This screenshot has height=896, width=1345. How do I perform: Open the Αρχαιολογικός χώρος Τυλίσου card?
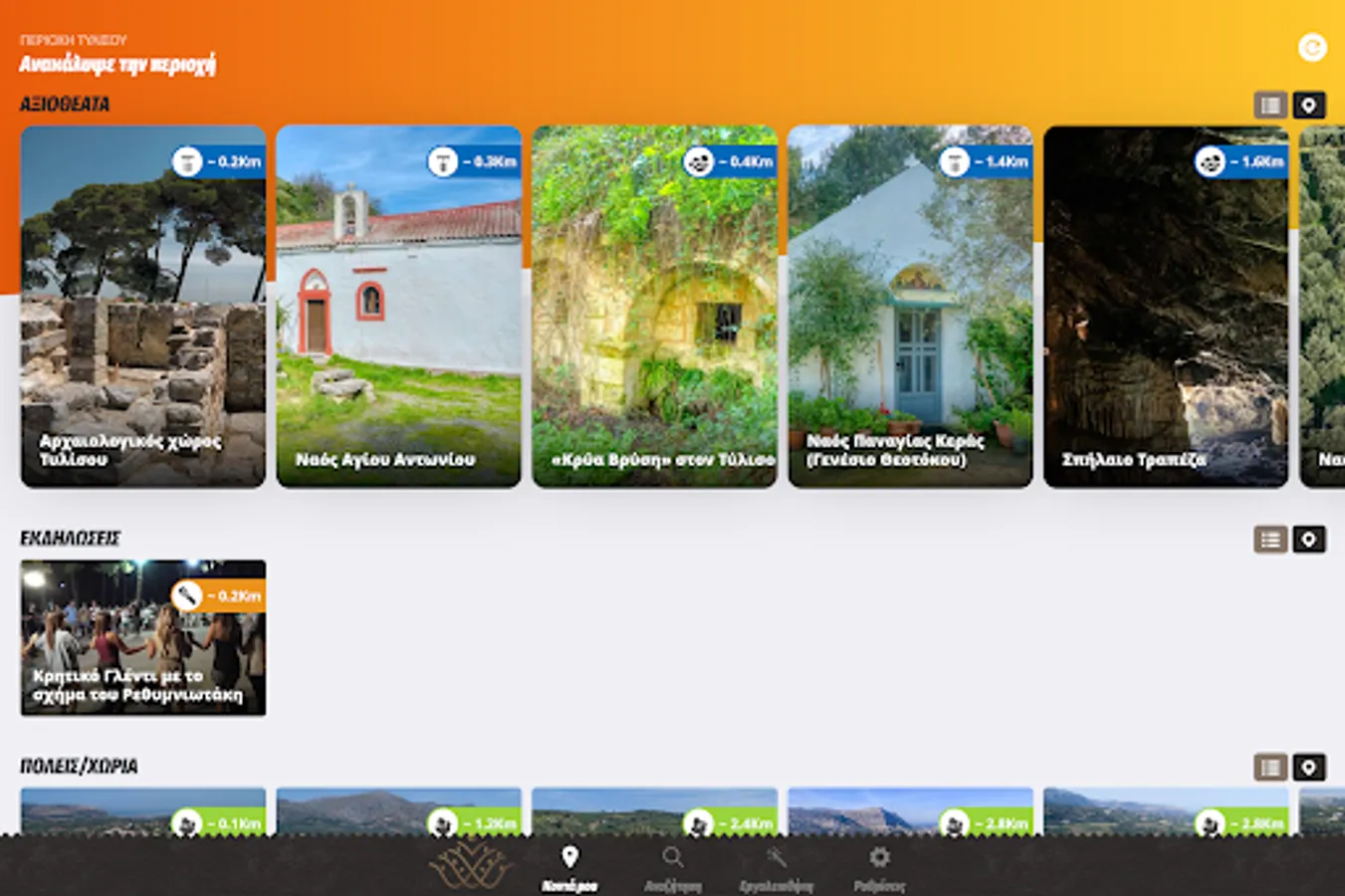coord(143,307)
